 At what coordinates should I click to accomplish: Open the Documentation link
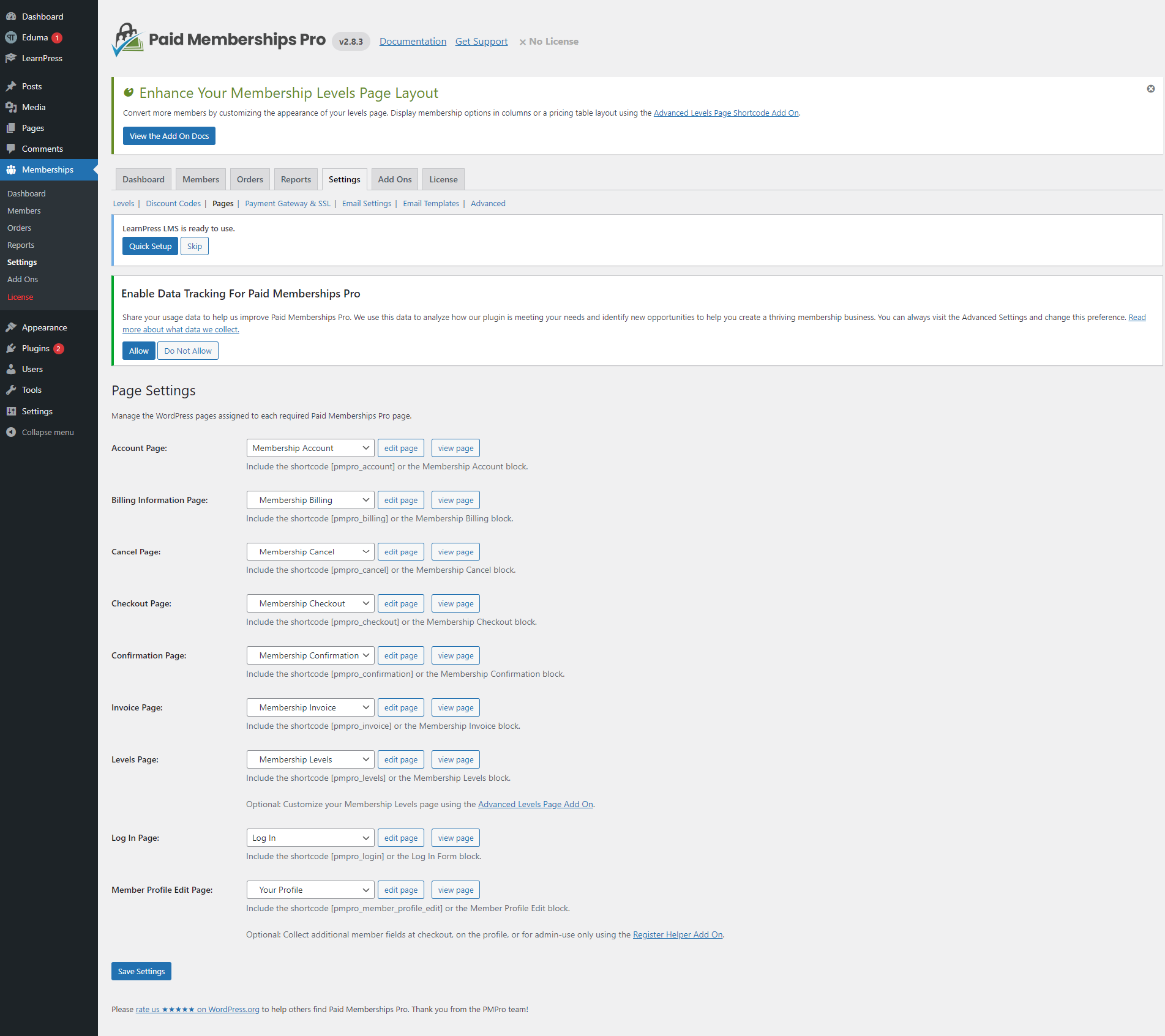pyautogui.click(x=413, y=42)
